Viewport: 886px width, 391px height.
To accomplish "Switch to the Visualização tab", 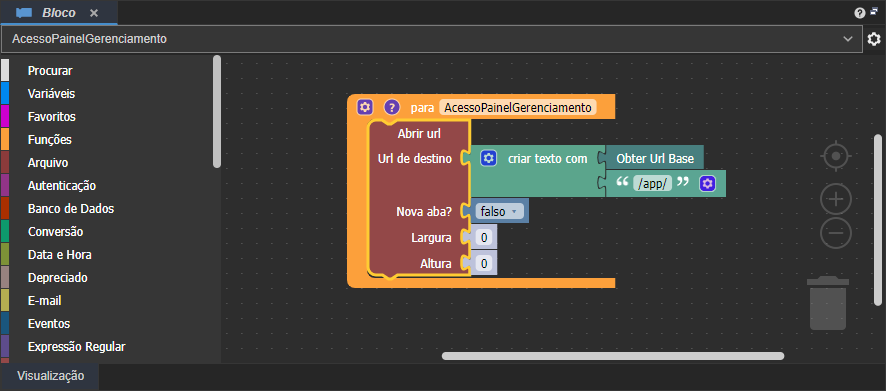I will click(x=50, y=376).
